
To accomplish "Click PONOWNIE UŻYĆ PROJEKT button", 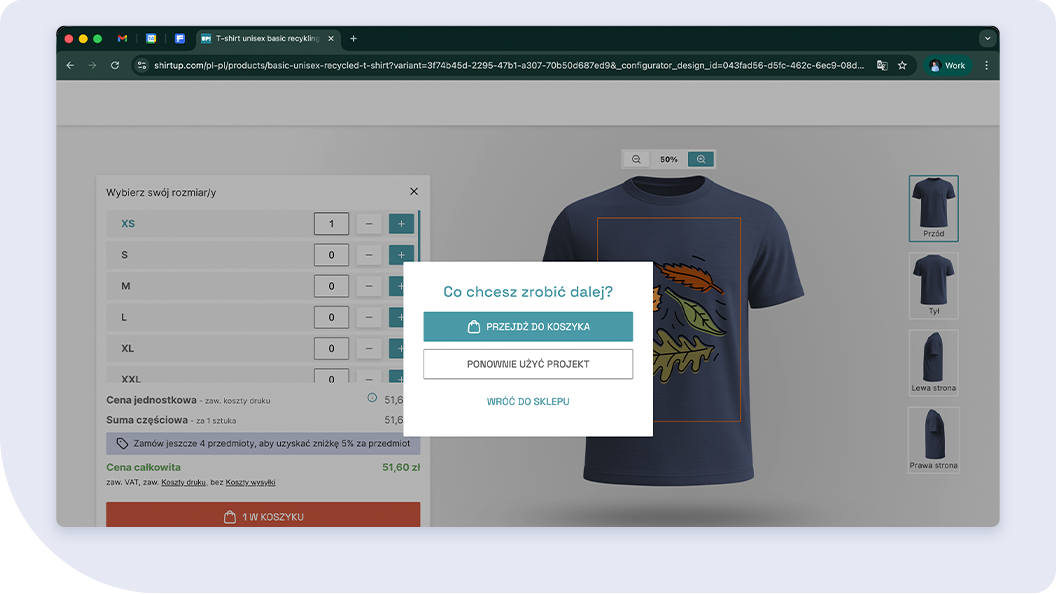I will pyautogui.click(x=528, y=364).
